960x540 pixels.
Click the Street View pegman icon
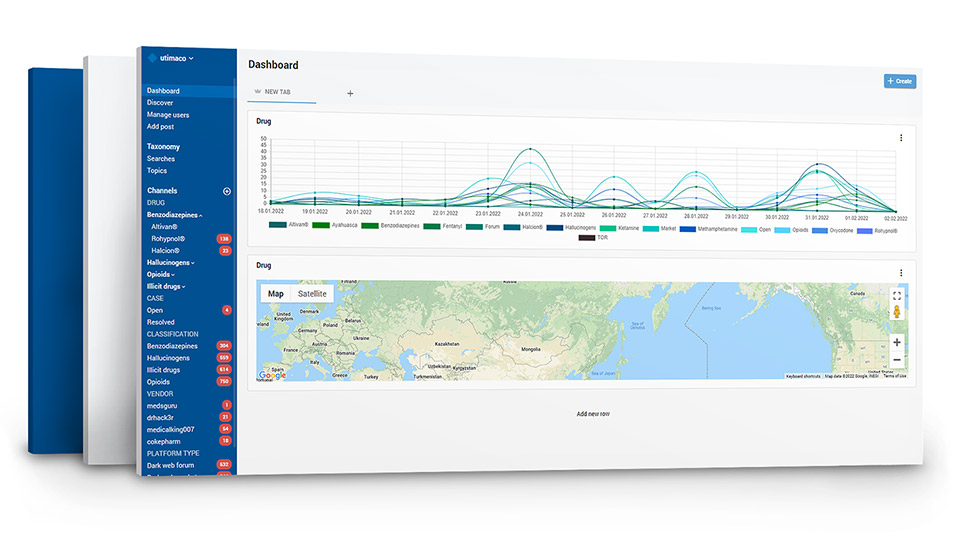(x=896, y=312)
